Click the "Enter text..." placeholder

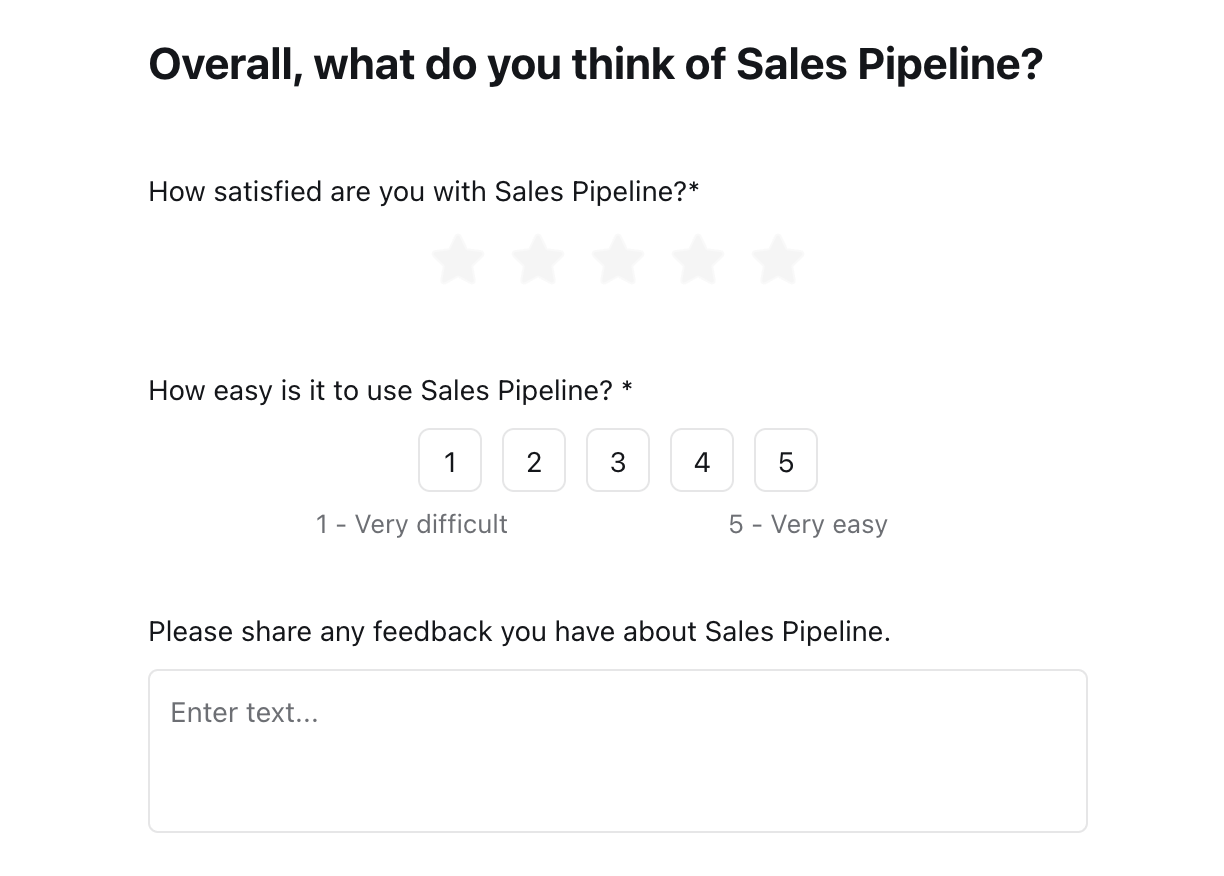tap(245, 713)
